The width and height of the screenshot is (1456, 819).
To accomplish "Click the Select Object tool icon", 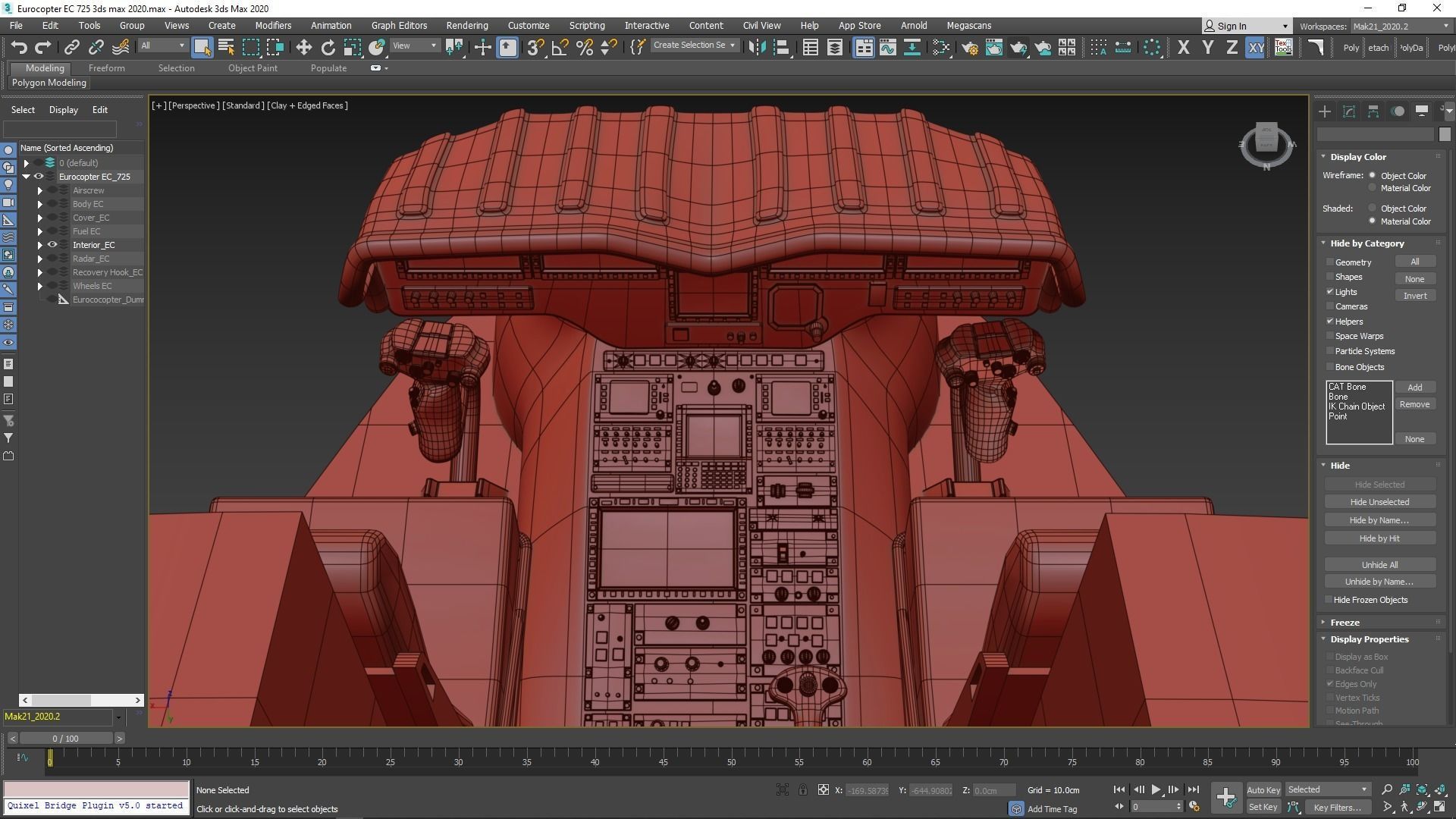I will tap(202, 47).
